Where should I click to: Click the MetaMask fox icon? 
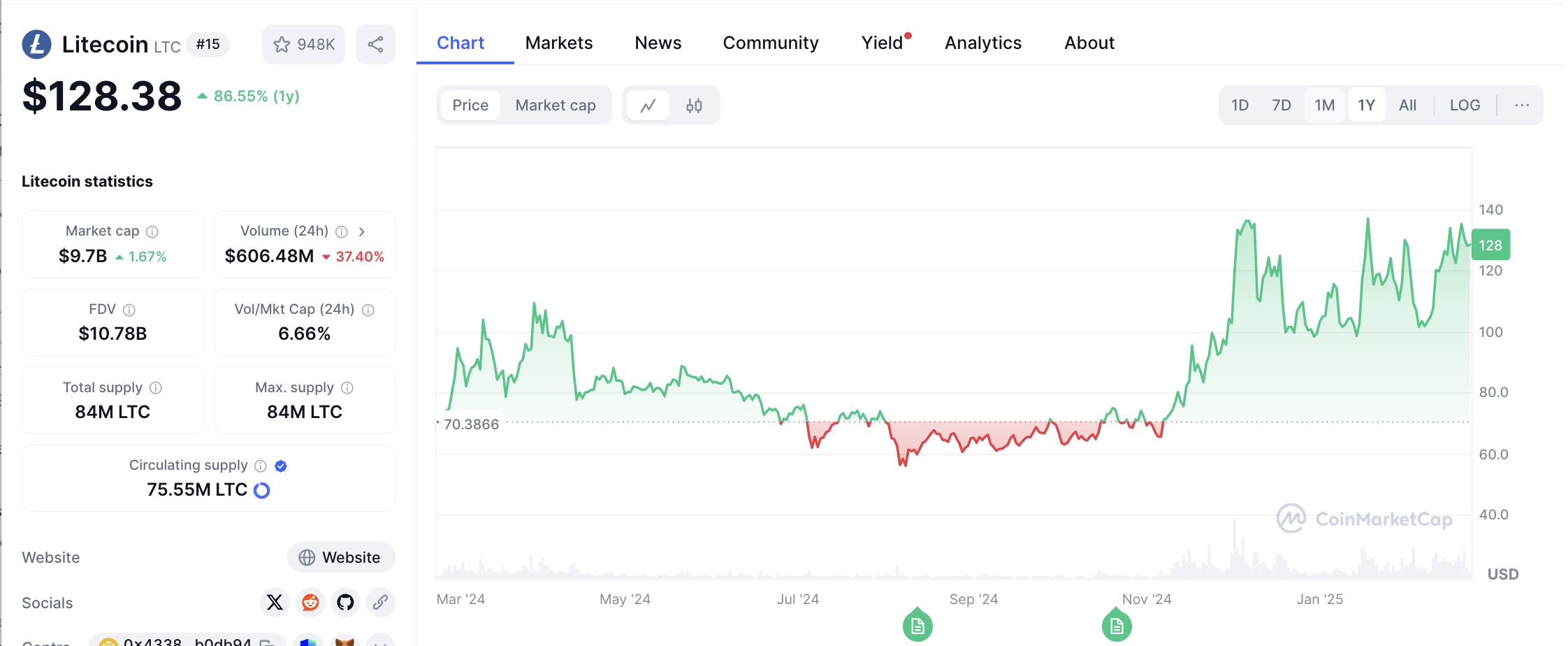344,641
